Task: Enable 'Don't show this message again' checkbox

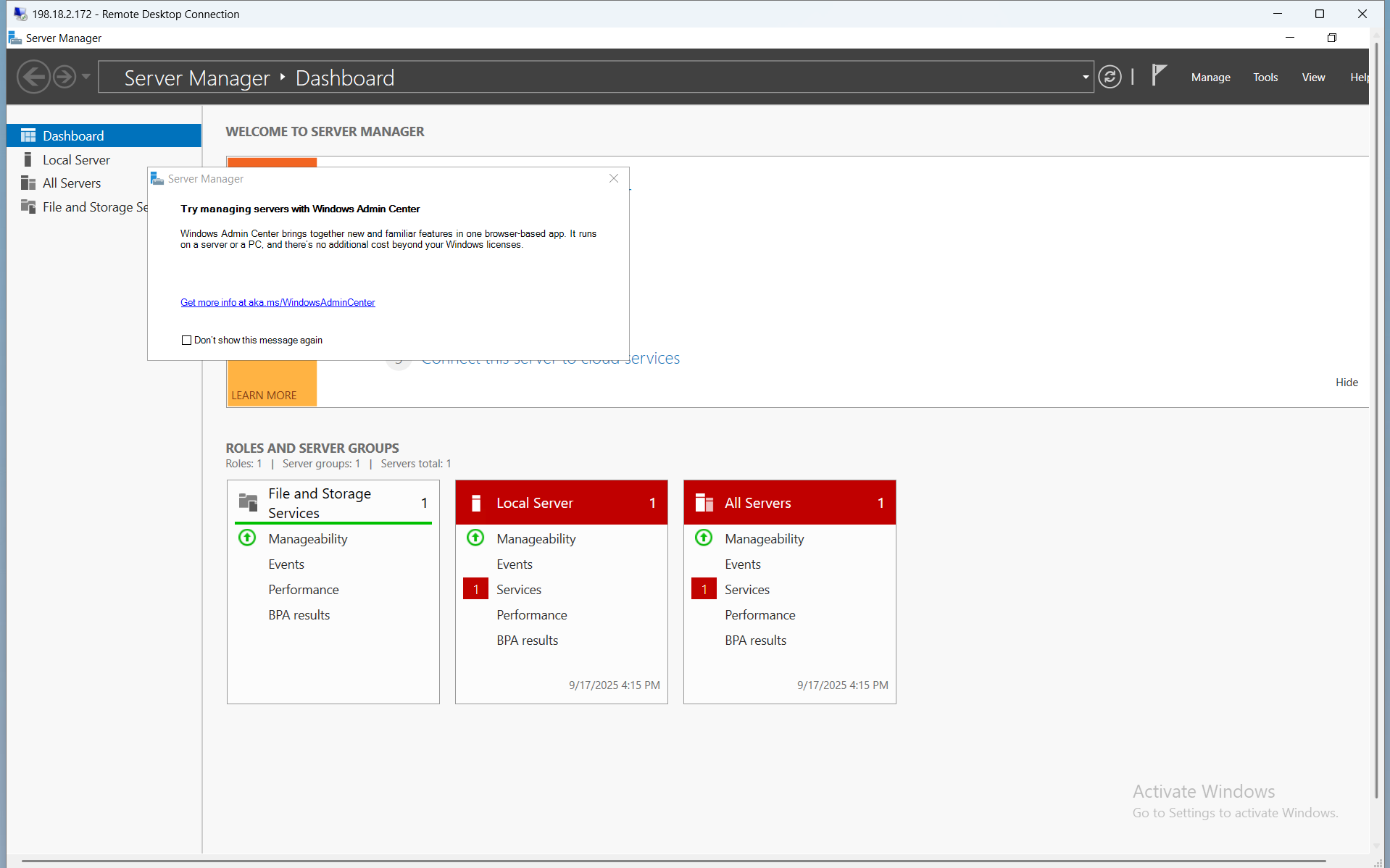Action: tap(187, 341)
